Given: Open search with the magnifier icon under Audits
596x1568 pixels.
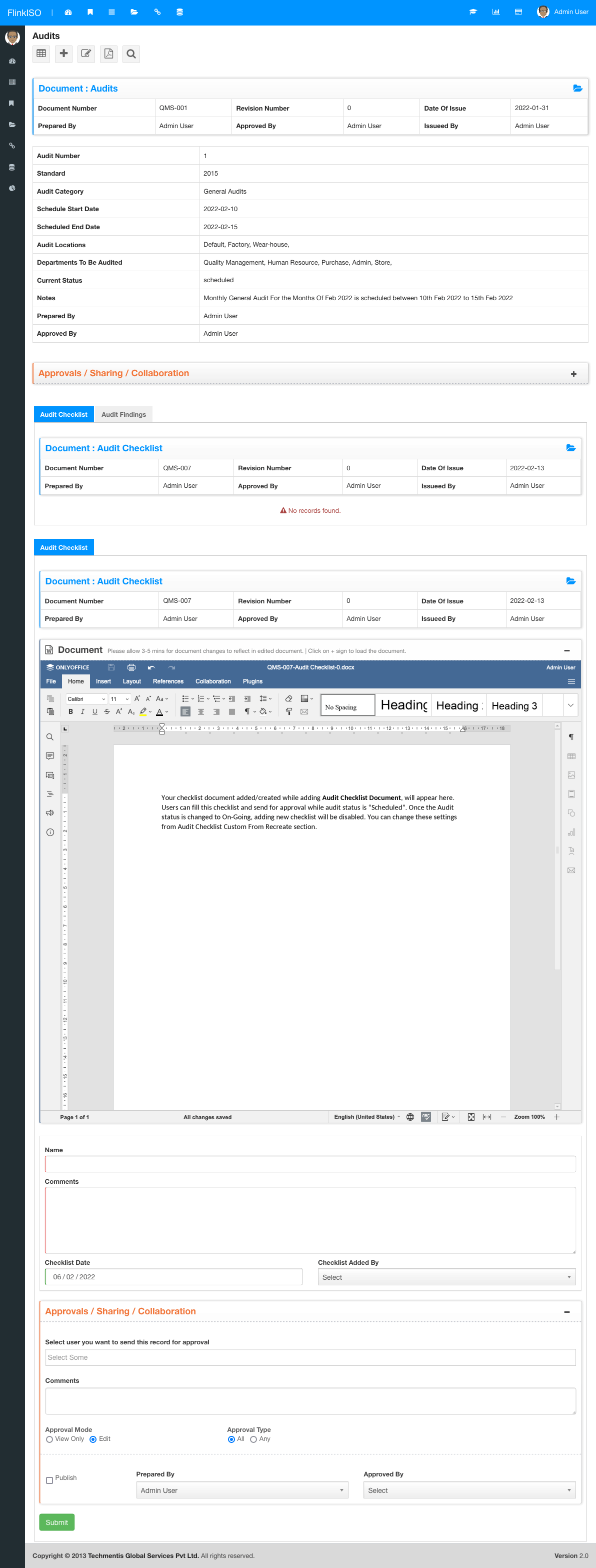Looking at the screenshot, I should click(x=131, y=54).
